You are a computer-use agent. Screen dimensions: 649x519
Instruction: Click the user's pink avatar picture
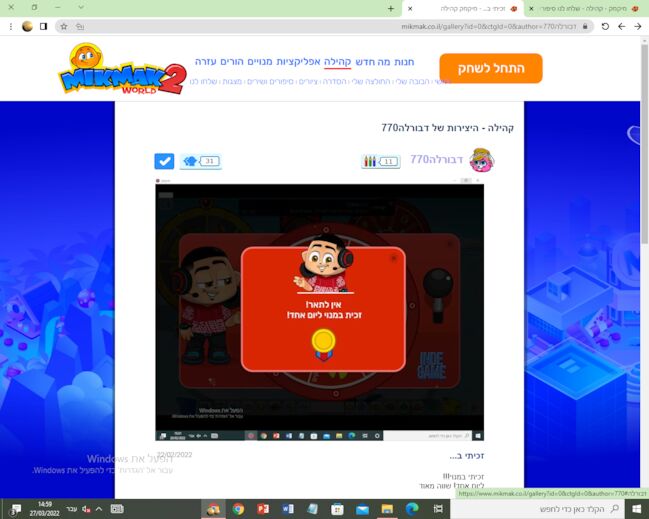481,160
